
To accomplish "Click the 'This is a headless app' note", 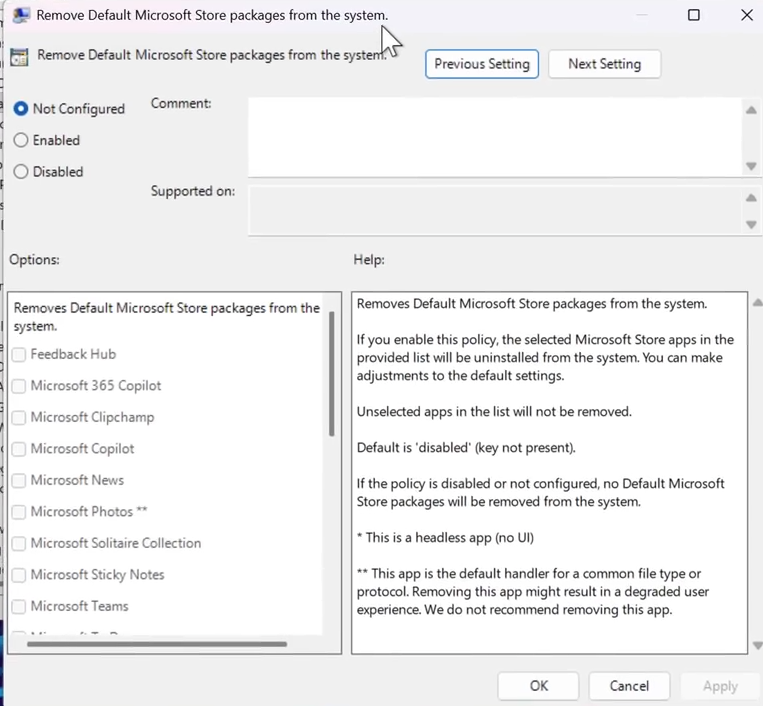I will click(445, 538).
